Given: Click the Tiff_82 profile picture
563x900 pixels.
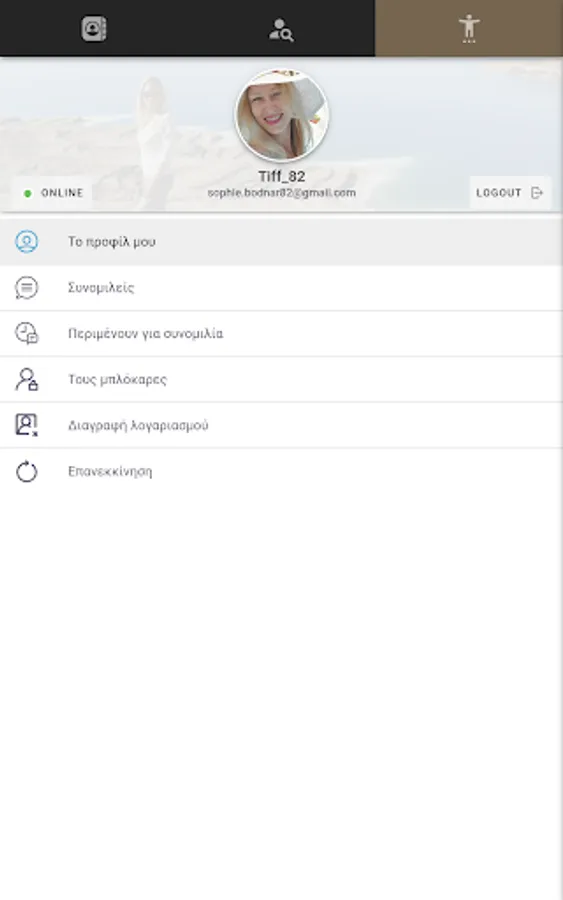Looking at the screenshot, I should (x=282, y=115).
